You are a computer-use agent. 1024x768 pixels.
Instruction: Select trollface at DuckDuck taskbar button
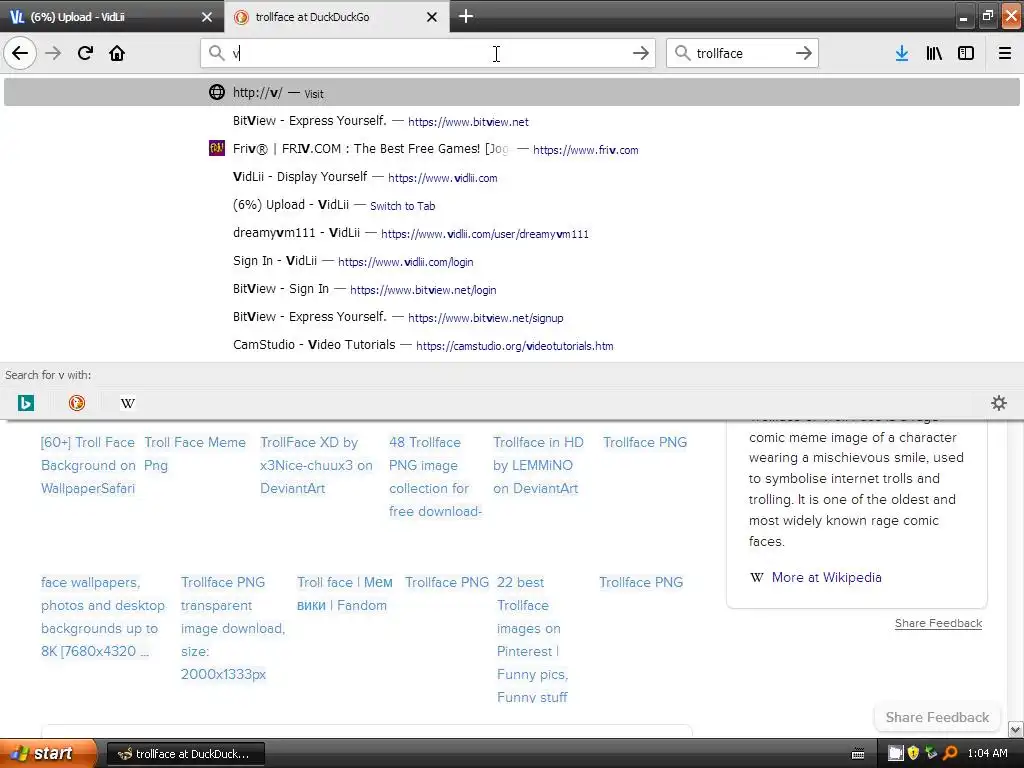pos(185,754)
